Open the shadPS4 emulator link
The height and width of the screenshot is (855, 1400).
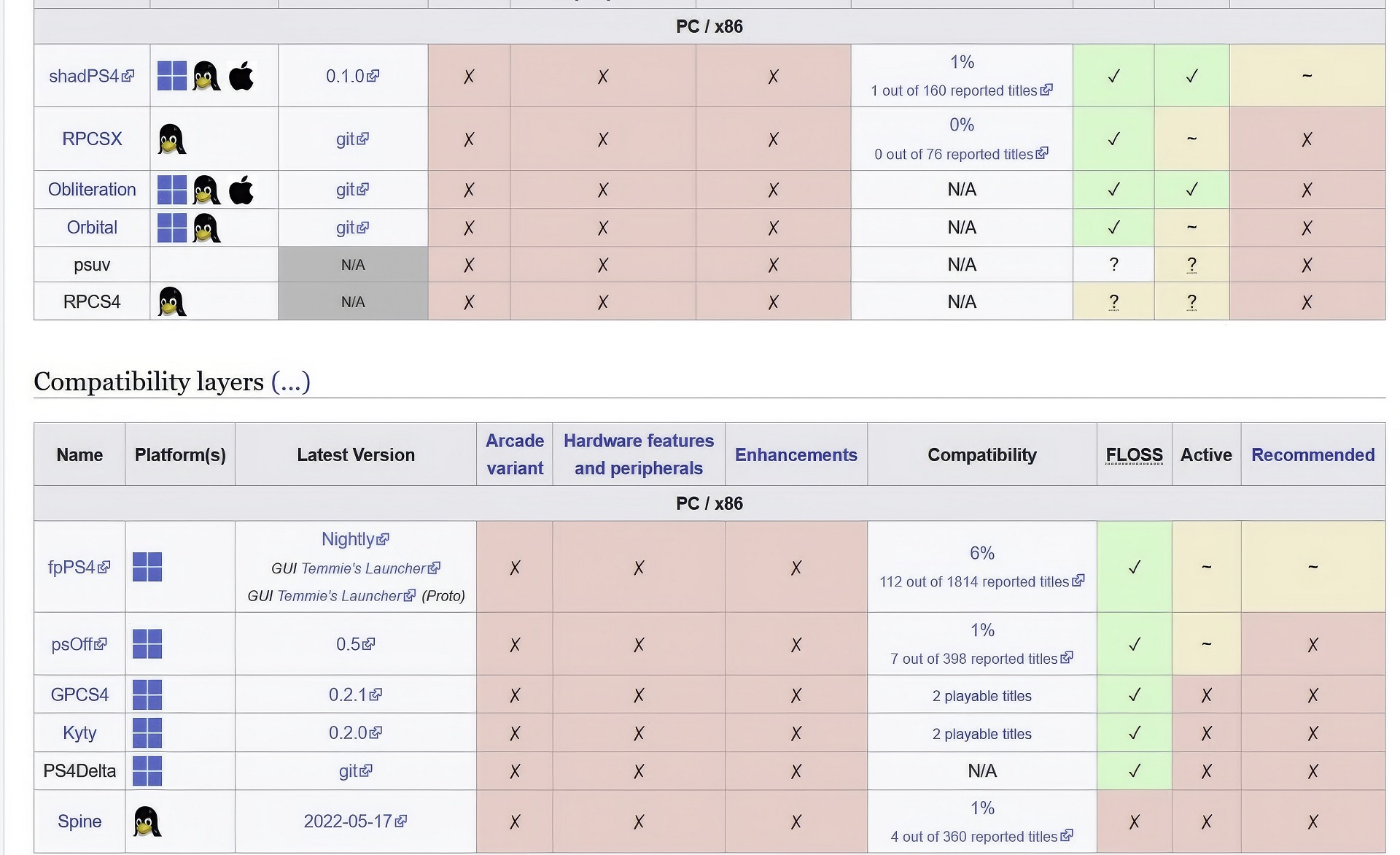[84, 76]
